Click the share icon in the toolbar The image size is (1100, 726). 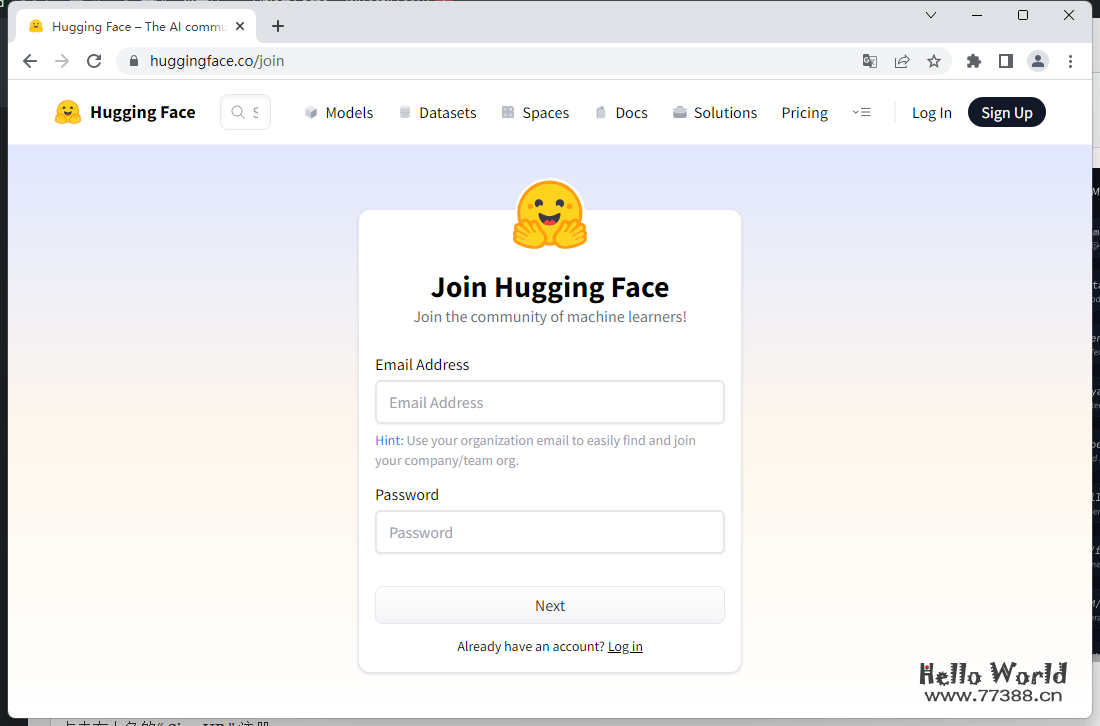(901, 61)
